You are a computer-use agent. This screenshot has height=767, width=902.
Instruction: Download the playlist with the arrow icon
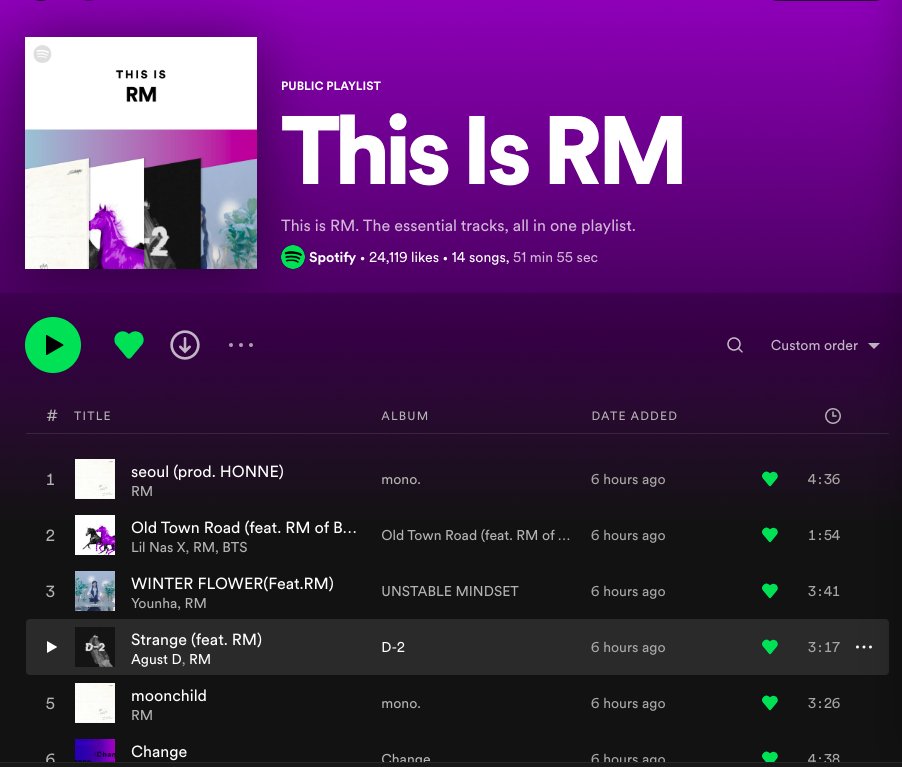(185, 345)
